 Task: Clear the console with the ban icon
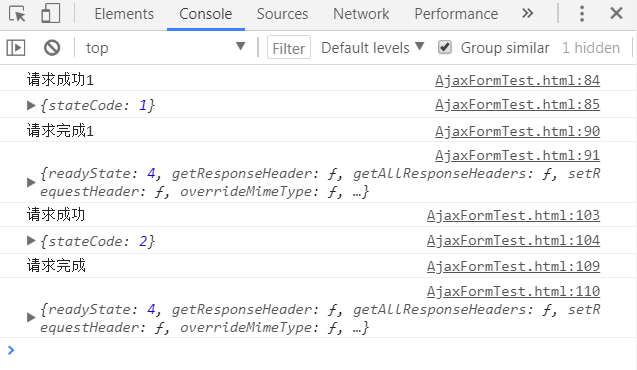click(x=52, y=48)
